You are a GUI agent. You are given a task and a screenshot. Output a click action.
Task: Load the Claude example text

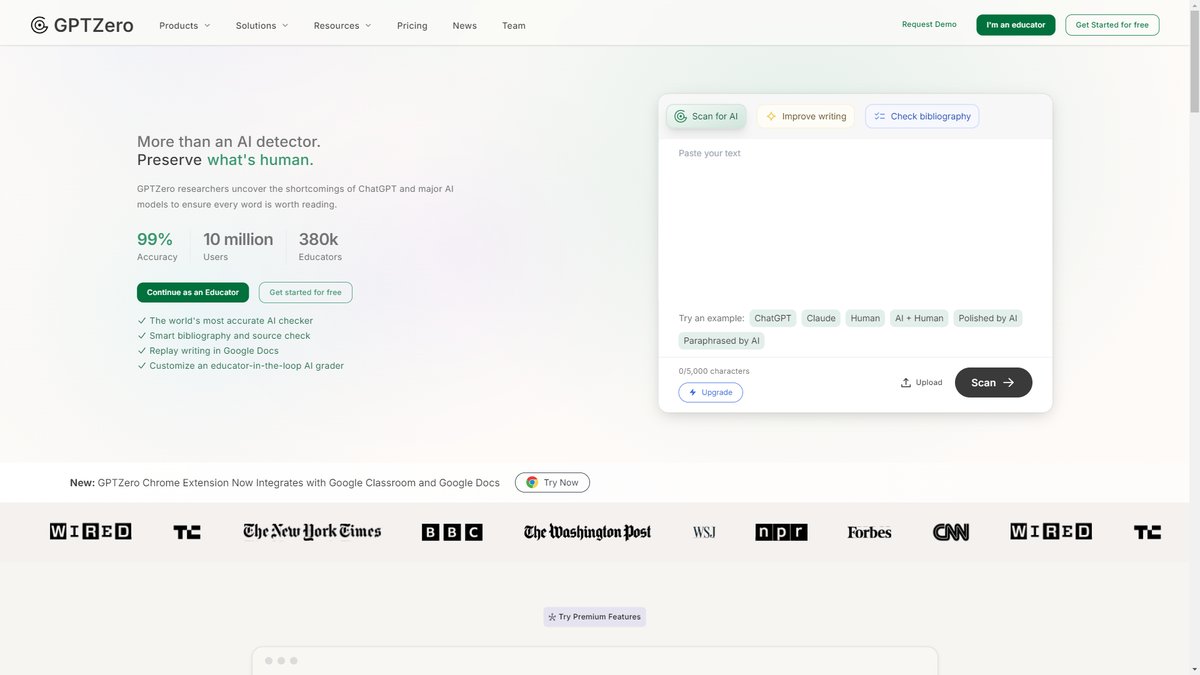point(821,318)
